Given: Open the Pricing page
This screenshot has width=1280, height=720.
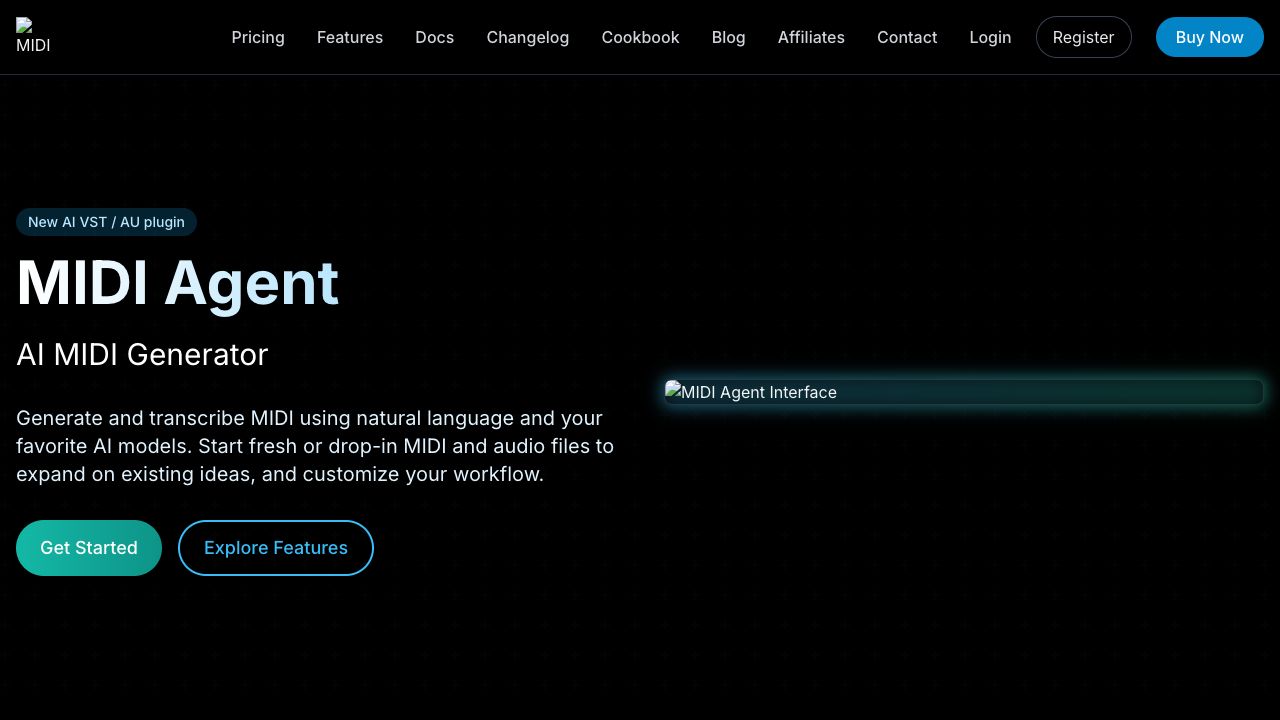Looking at the screenshot, I should tap(258, 37).
